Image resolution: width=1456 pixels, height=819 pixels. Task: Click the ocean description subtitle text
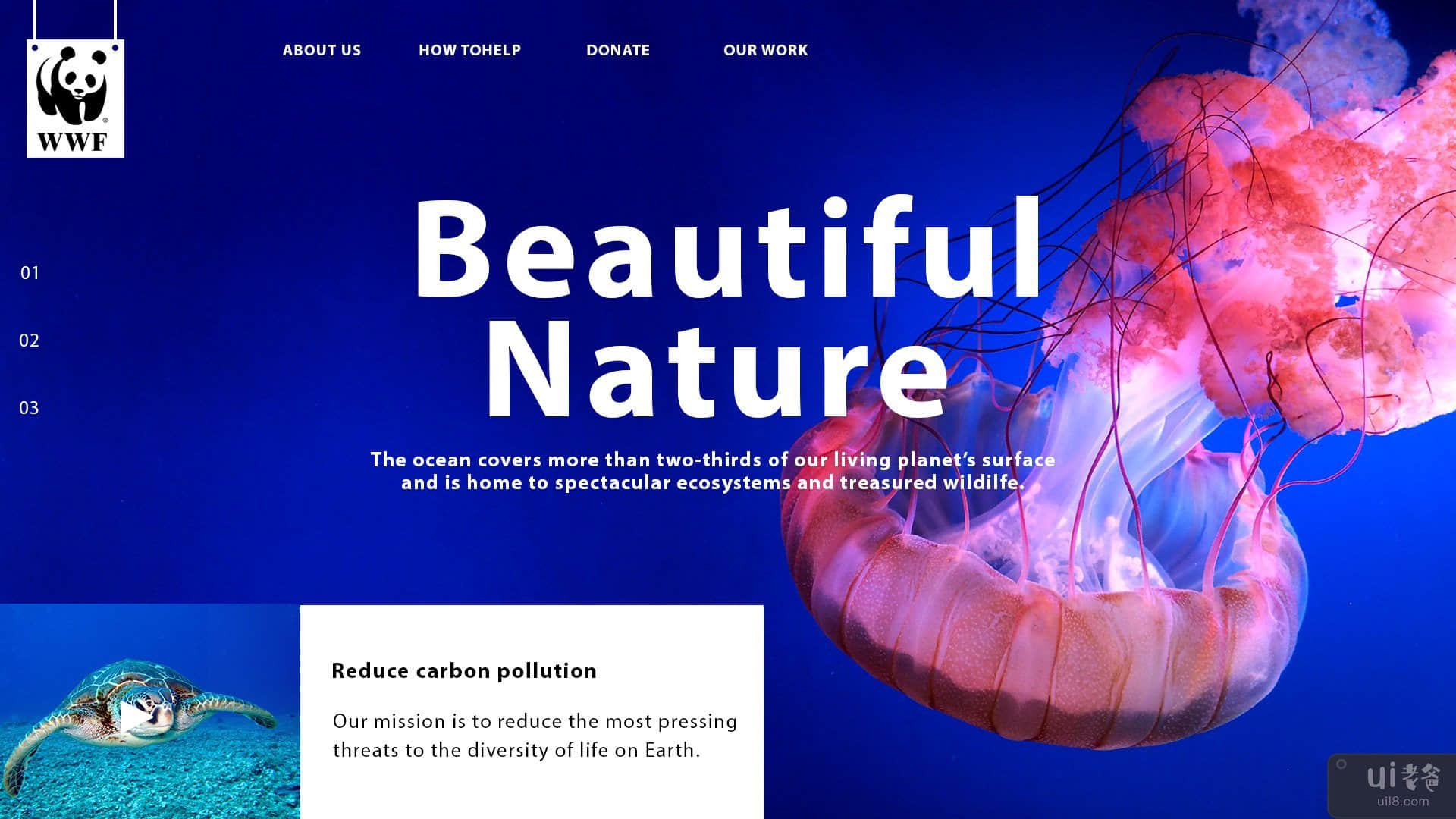(713, 471)
